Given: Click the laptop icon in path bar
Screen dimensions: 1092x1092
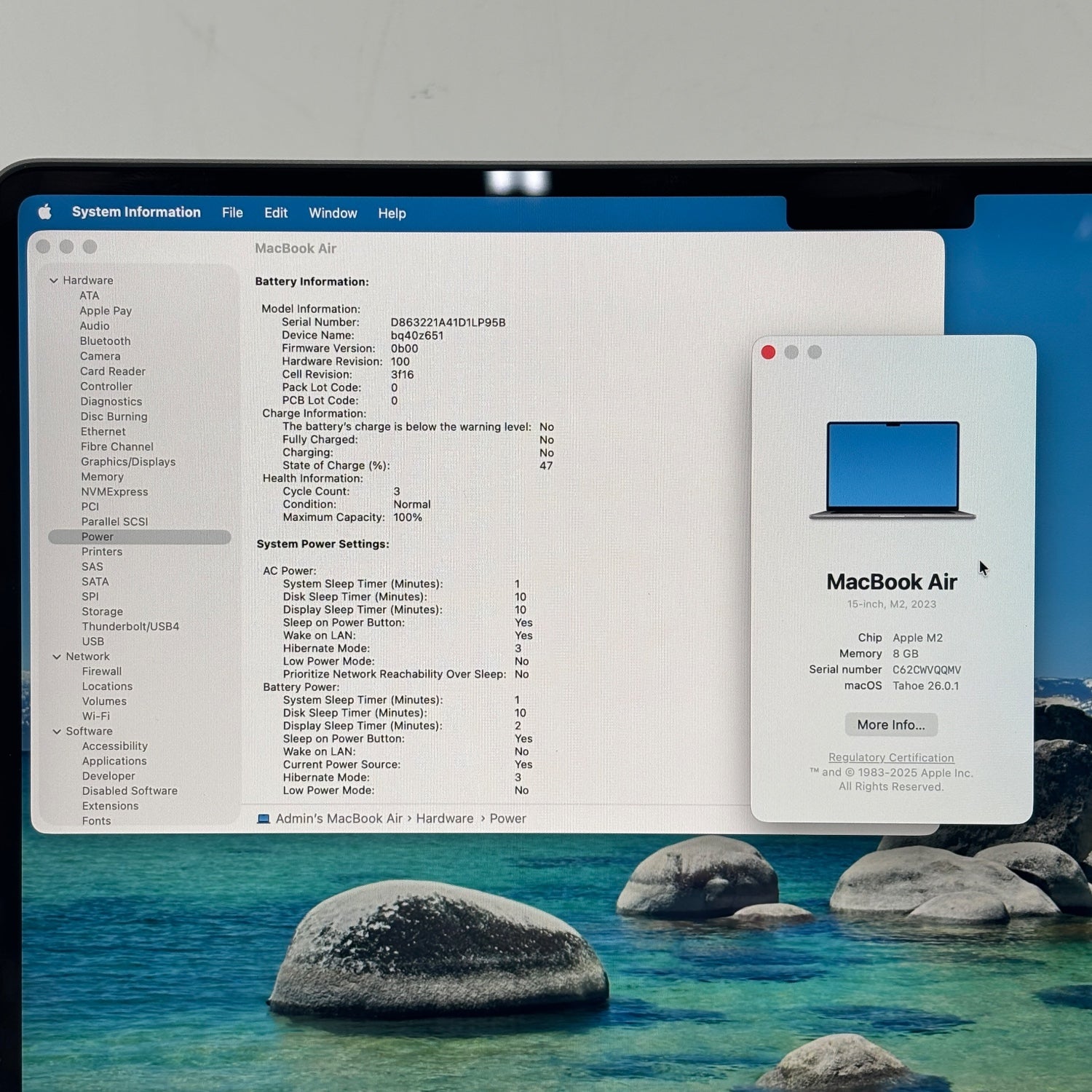Looking at the screenshot, I should pos(264,819).
